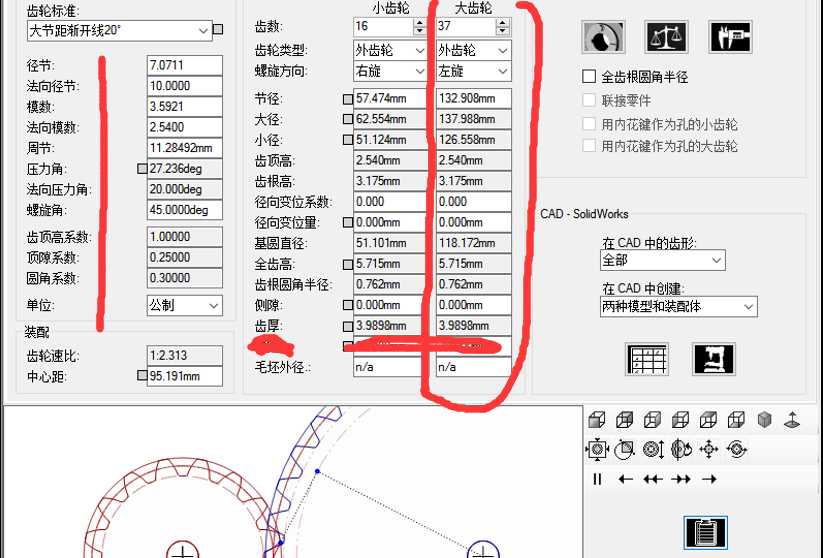Click the 螺旋角 field showing 45.0000deg

[x=185, y=210]
